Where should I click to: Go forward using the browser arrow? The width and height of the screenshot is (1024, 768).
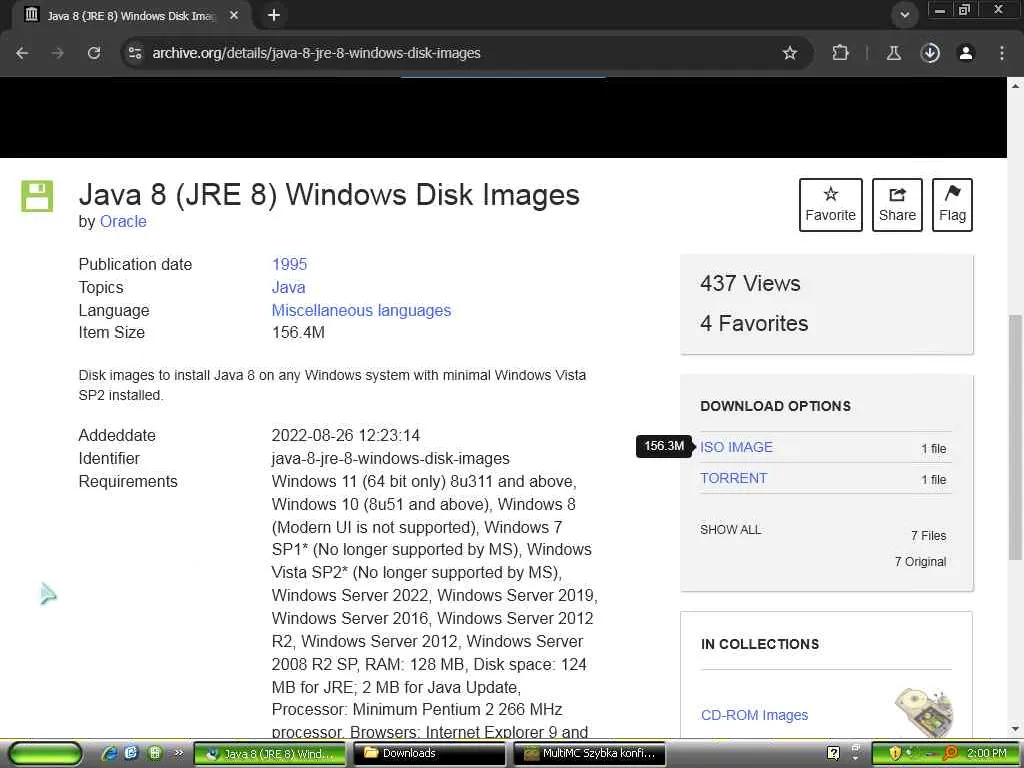tap(57, 53)
